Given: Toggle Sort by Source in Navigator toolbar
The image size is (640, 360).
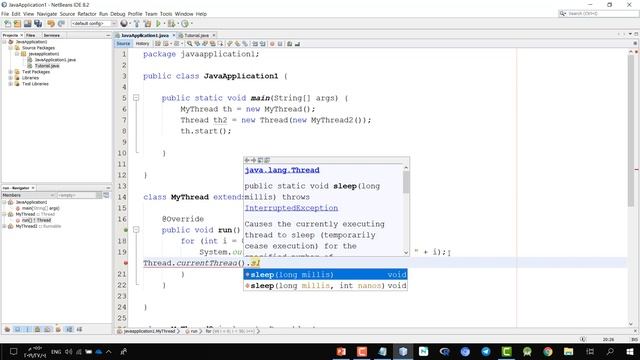Looking at the screenshot, I should [79, 329].
